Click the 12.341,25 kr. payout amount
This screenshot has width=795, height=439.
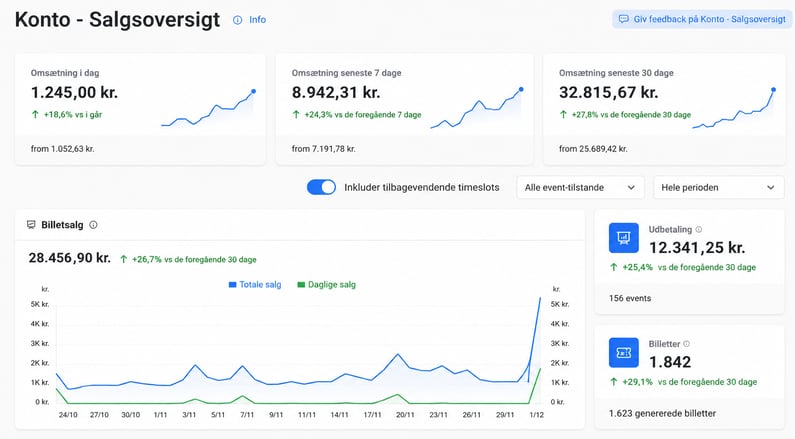pos(697,248)
